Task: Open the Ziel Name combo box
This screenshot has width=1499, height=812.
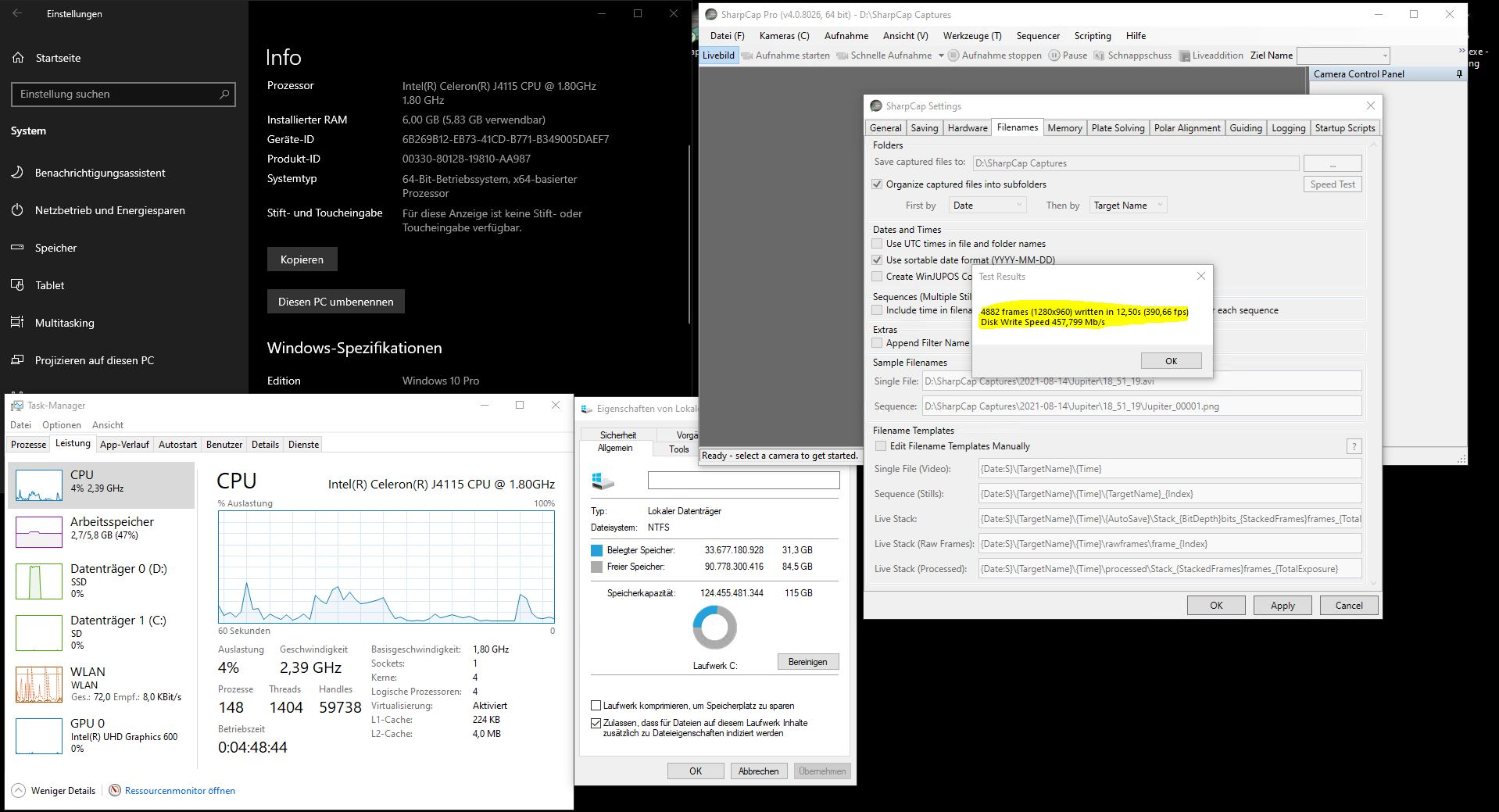Action: click(1343, 55)
